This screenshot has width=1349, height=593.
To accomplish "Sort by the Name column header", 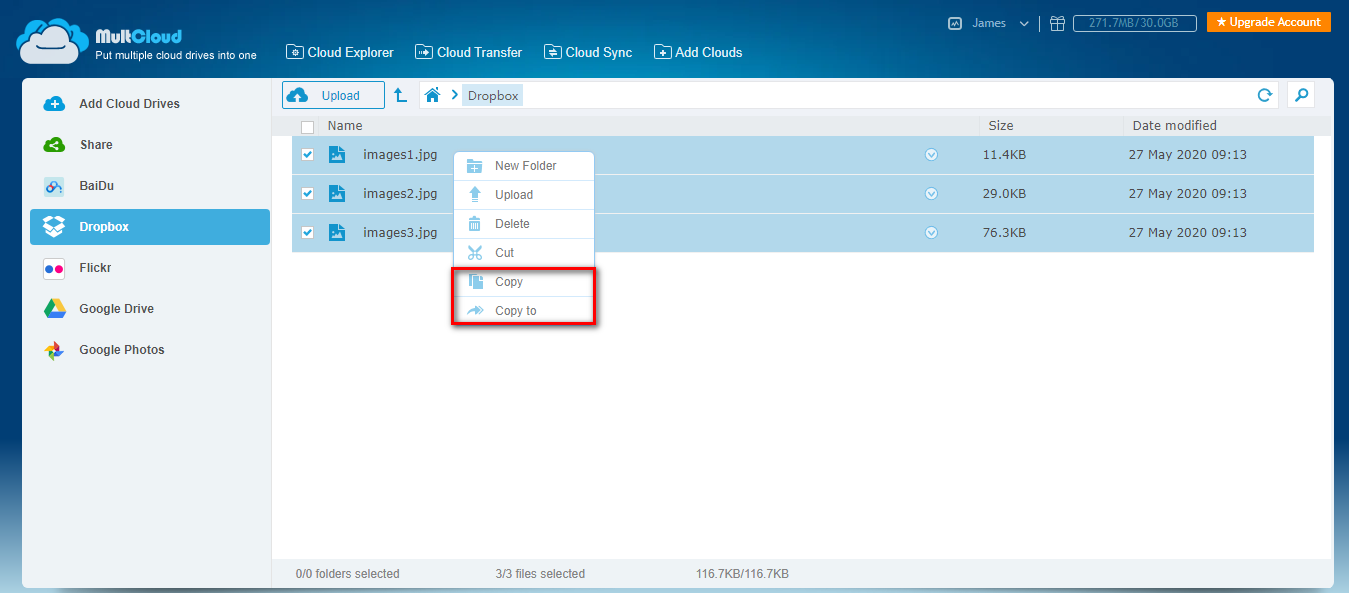I will (345, 126).
